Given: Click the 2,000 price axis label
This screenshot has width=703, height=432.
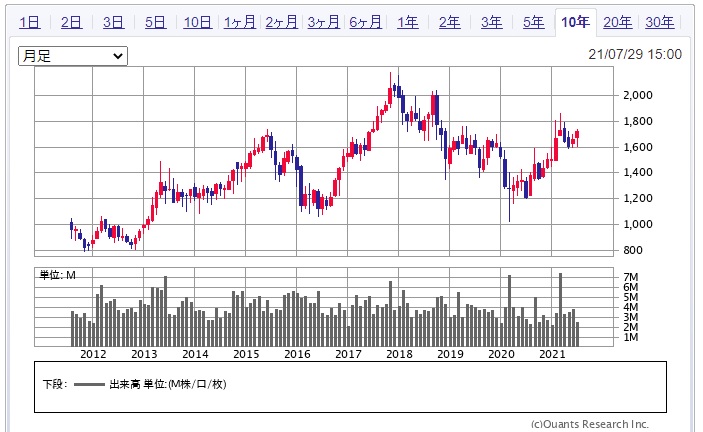Looking at the screenshot, I should tap(638, 95).
